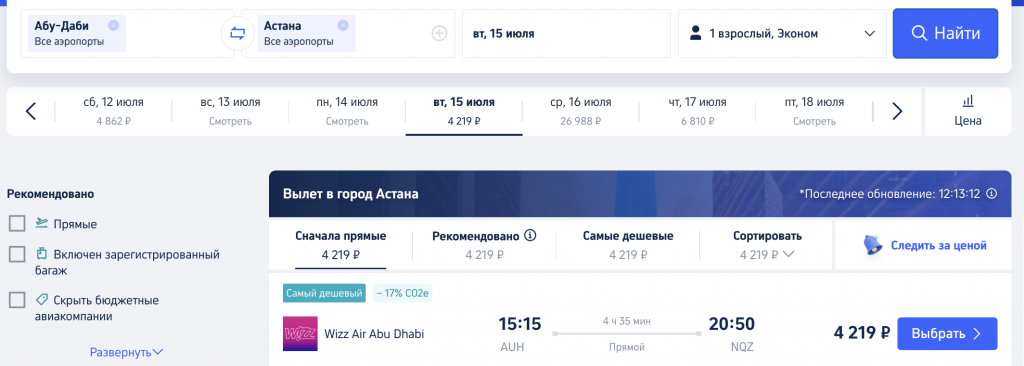Expand the Сортировать sorting dropdown
The image size is (1024, 366).
[x=767, y=245]
